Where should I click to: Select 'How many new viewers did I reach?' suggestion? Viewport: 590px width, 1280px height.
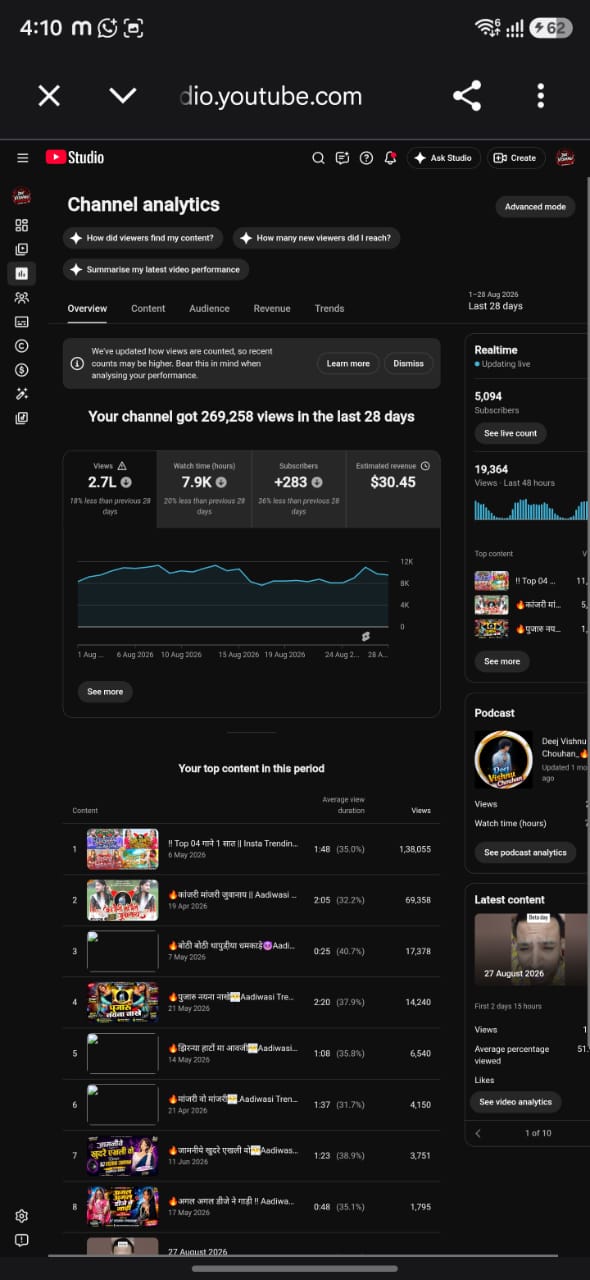(x=317, y=238)
